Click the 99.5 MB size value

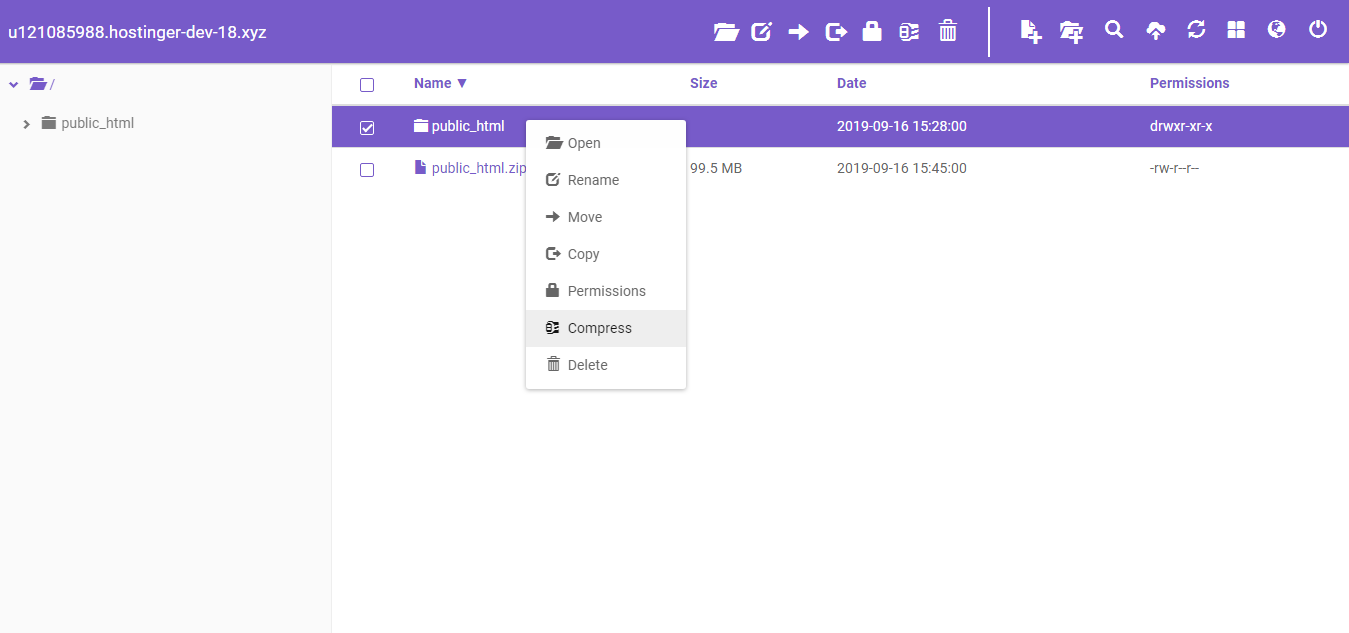716,168
